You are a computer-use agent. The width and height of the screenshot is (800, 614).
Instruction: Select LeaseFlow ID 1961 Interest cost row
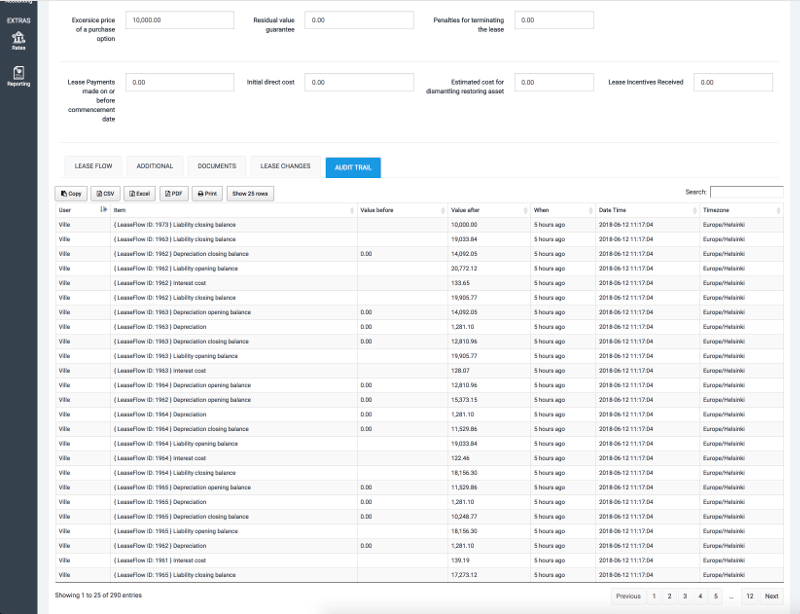419,560
